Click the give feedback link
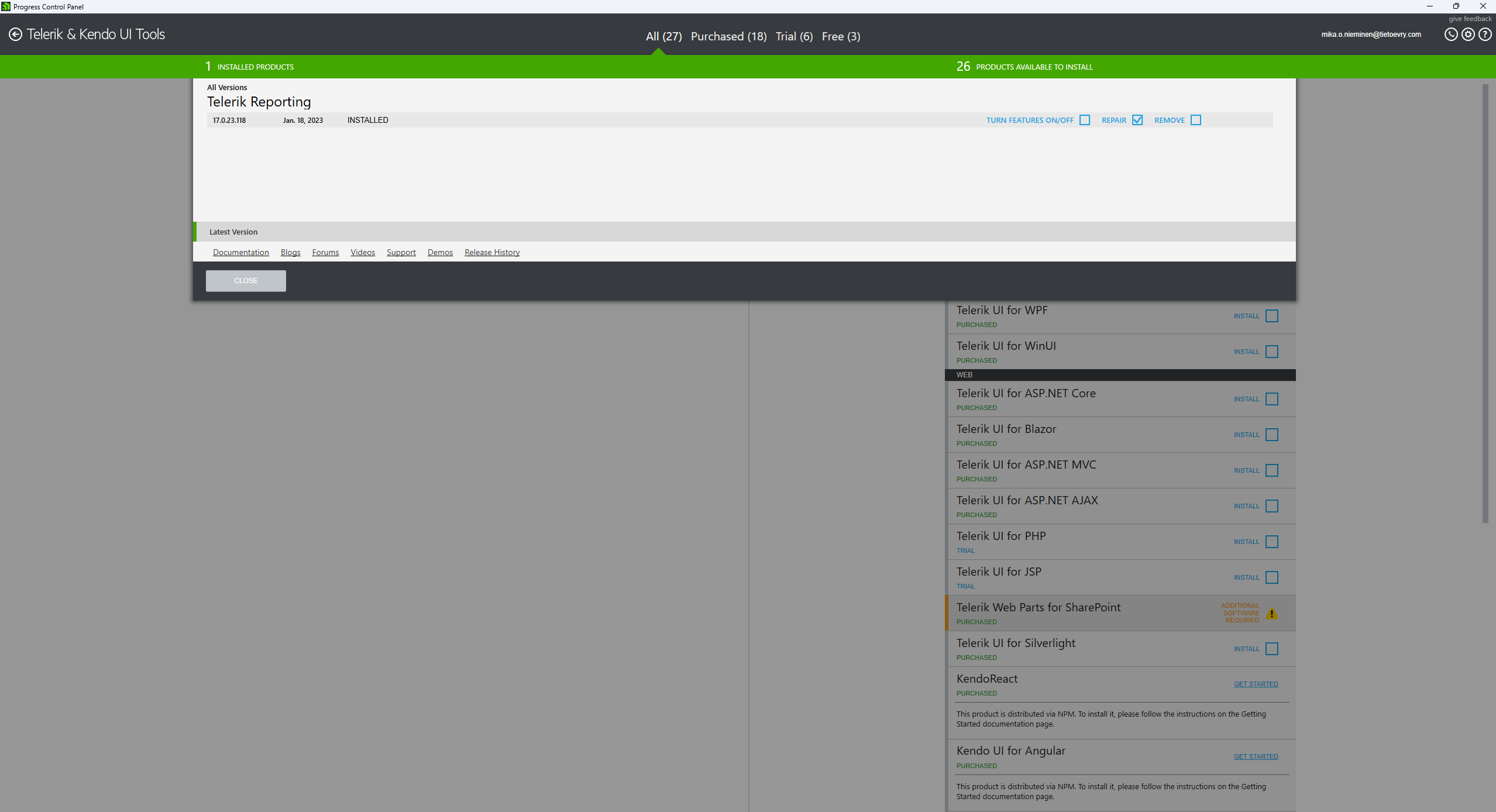The height and width of the screenshot is (812, 1496). pyautogui.click(x=1470, y=19)
